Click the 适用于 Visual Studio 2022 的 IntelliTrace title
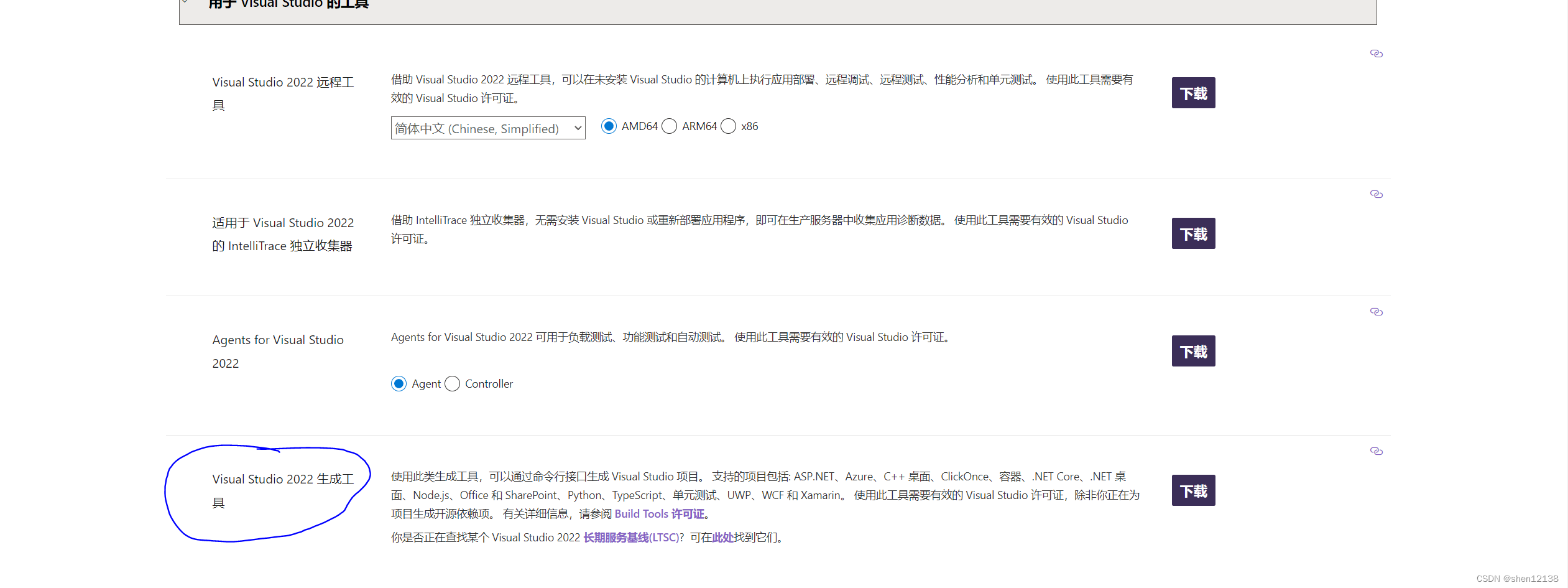The height and width of the screenshot is (588, 1568). pyautogui.click(x=283, y=234)
